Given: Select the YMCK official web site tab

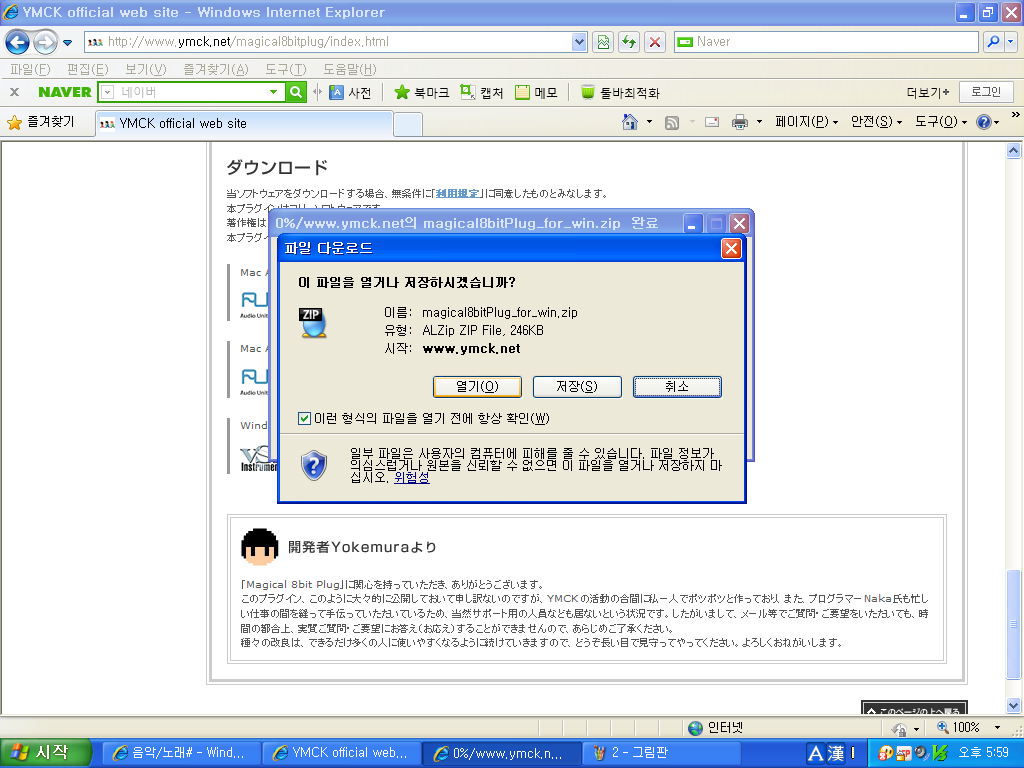Looking at the screenshot, I should [244, 123].
